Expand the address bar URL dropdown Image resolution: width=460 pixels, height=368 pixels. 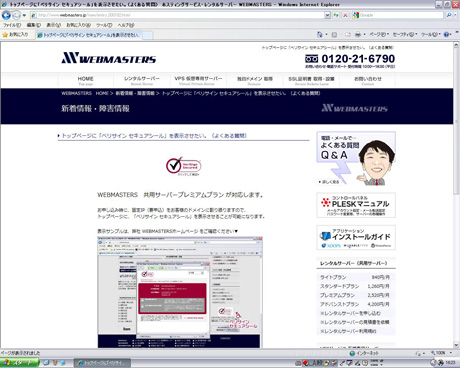tap(327, 15)
